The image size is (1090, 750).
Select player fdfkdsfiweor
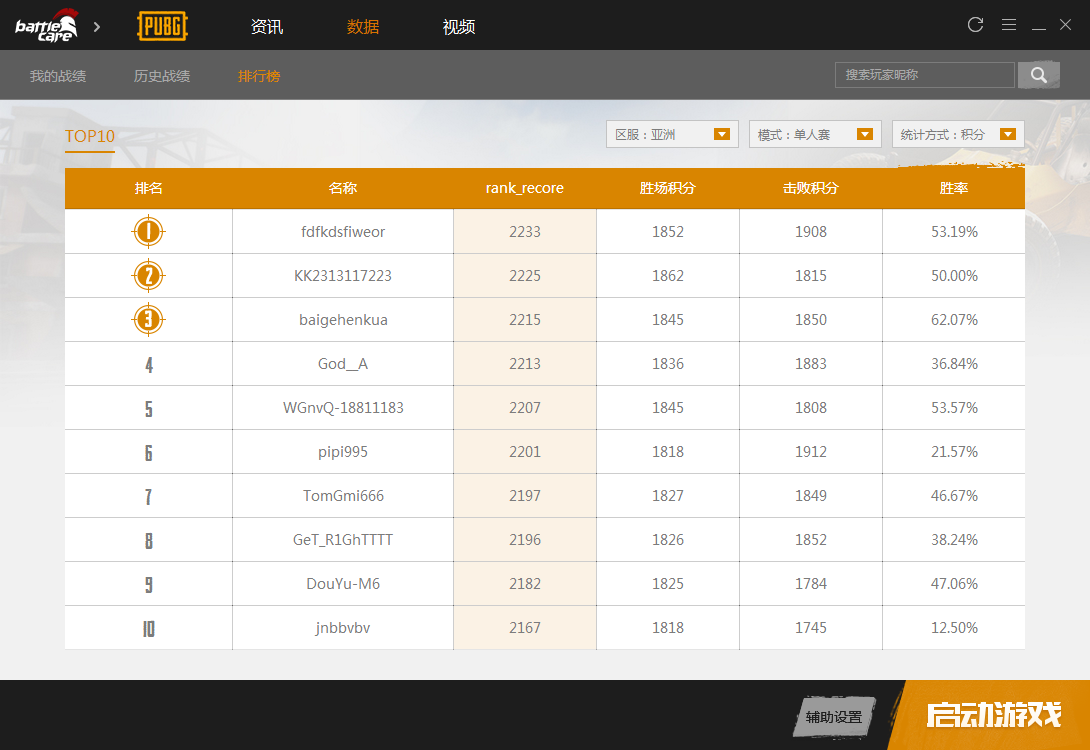343,231
